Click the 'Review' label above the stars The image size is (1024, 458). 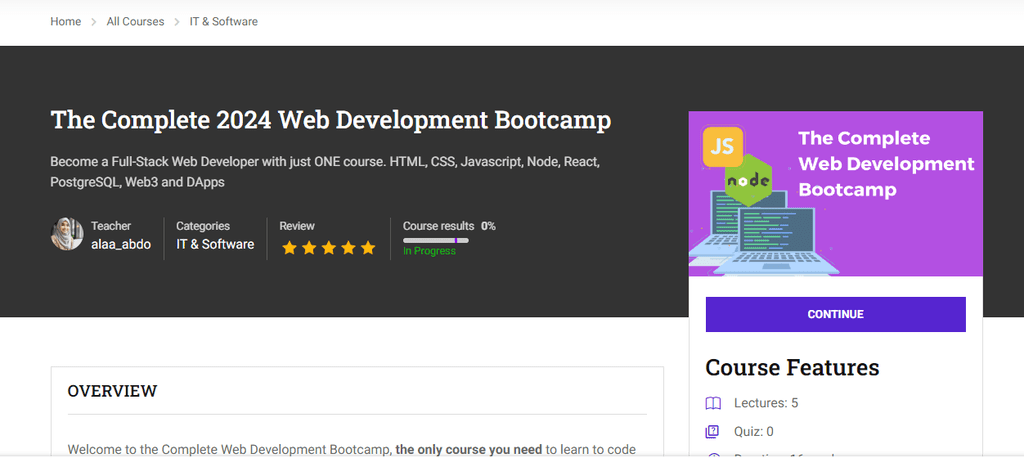297,226
